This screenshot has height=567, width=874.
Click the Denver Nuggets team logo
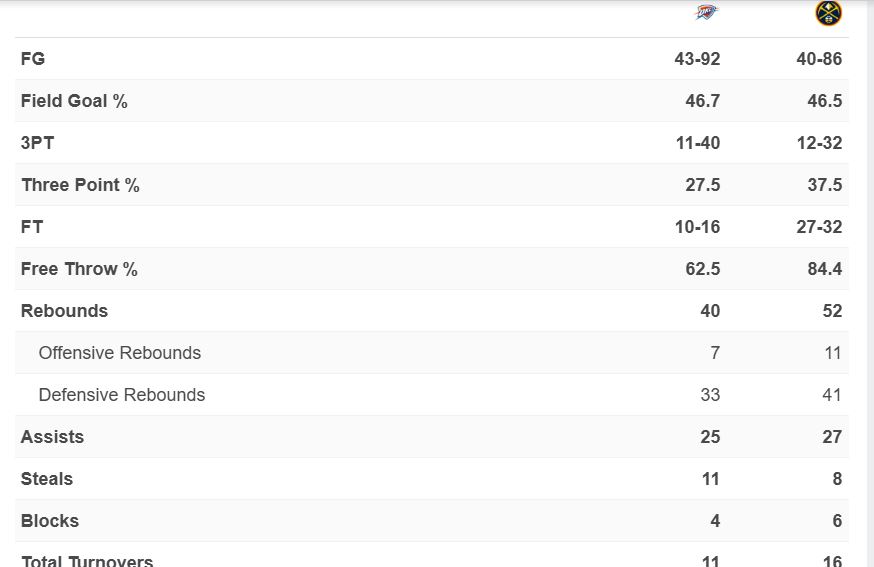828,13
